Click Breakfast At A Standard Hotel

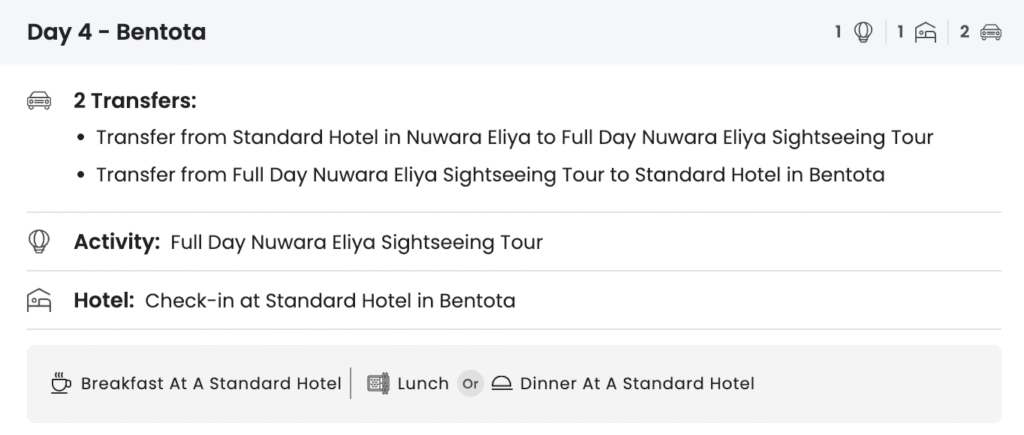coord(210,383)
